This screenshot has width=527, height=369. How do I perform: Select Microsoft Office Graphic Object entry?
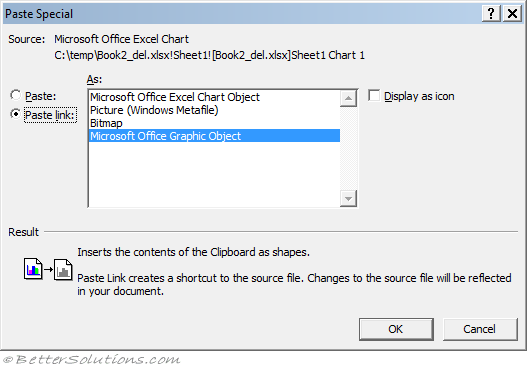coord(214,136)
